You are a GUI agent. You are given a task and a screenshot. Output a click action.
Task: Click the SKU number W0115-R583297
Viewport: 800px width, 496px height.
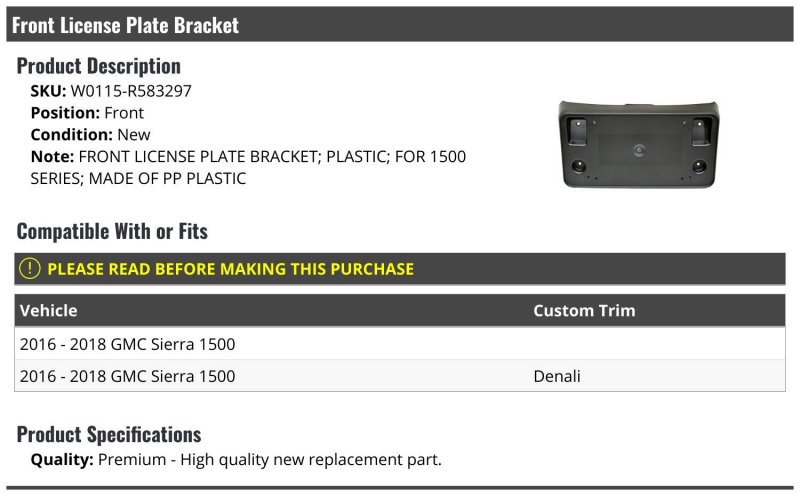click(x=131, y=91)
